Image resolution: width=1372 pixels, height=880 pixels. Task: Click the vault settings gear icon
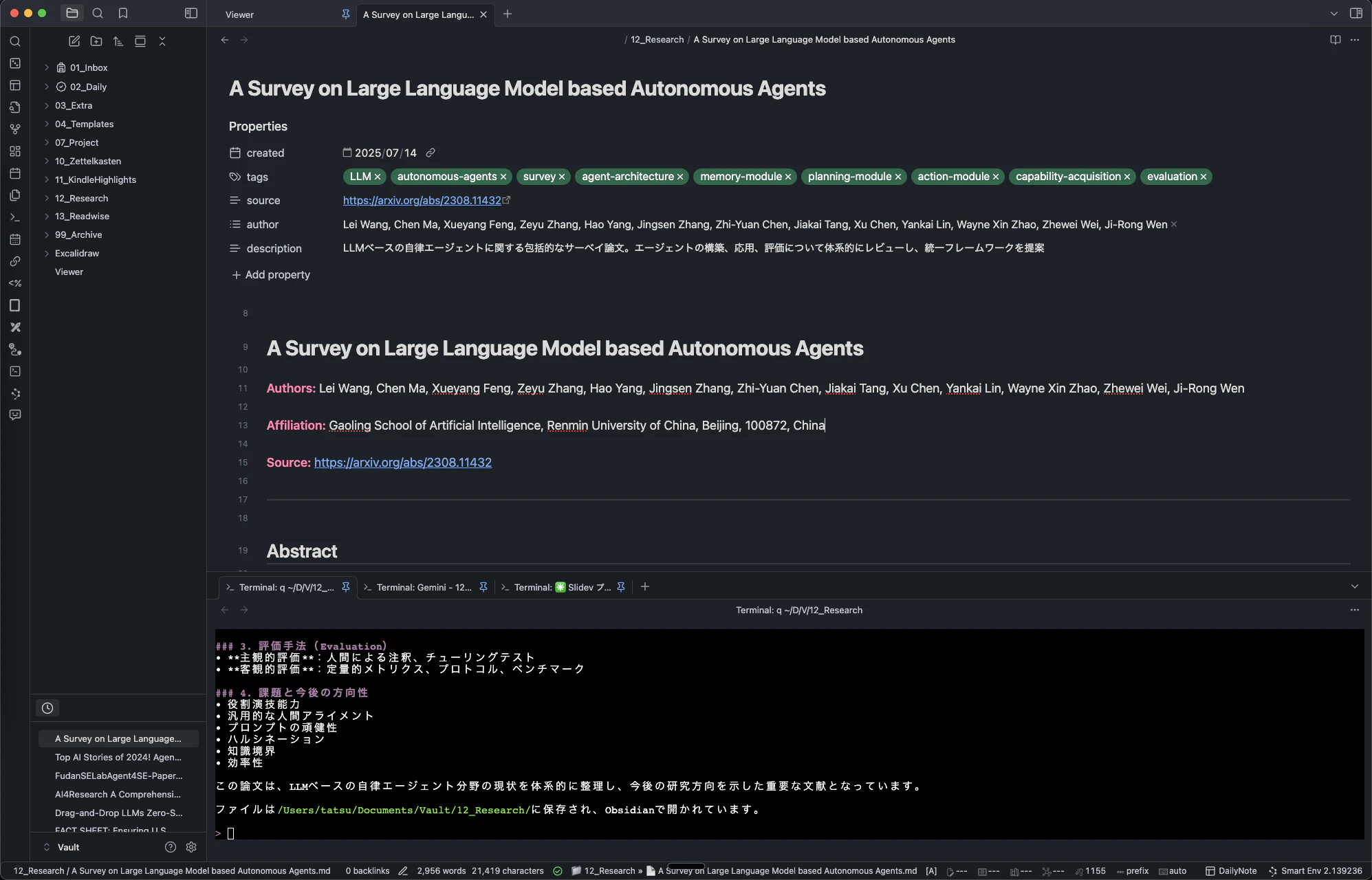point(191,847)
